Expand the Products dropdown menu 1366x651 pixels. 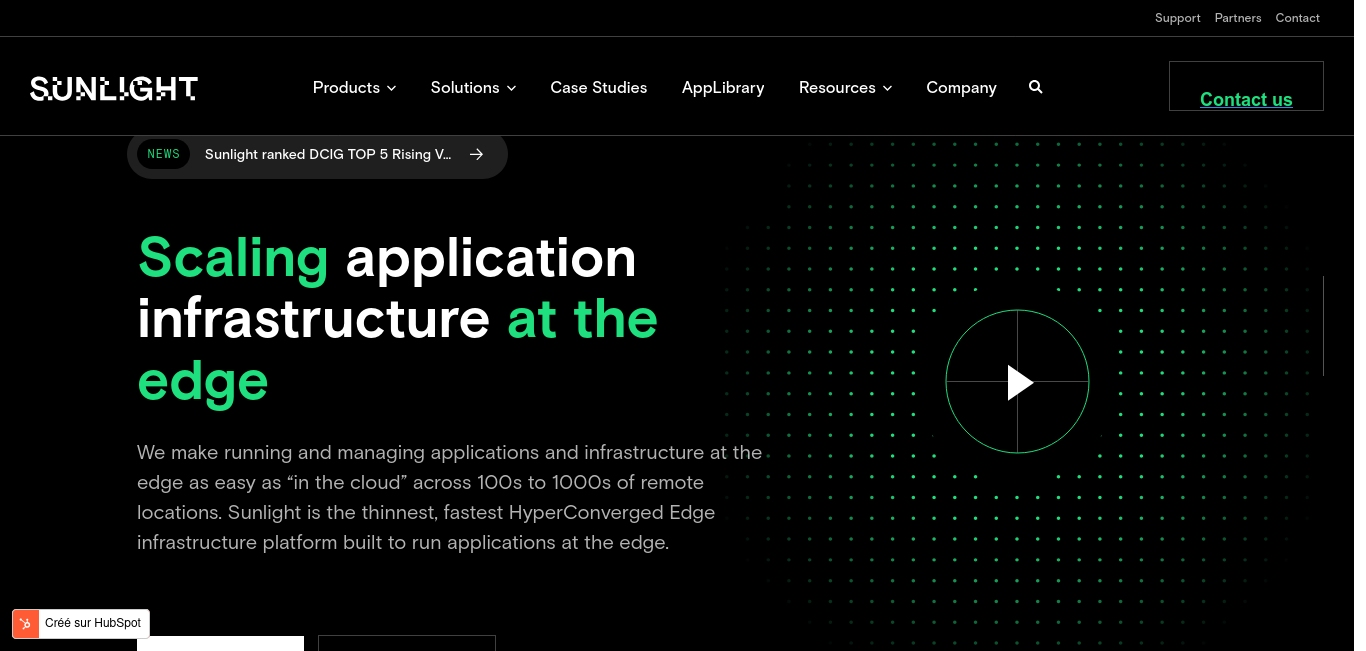click(x=355, y=88)
